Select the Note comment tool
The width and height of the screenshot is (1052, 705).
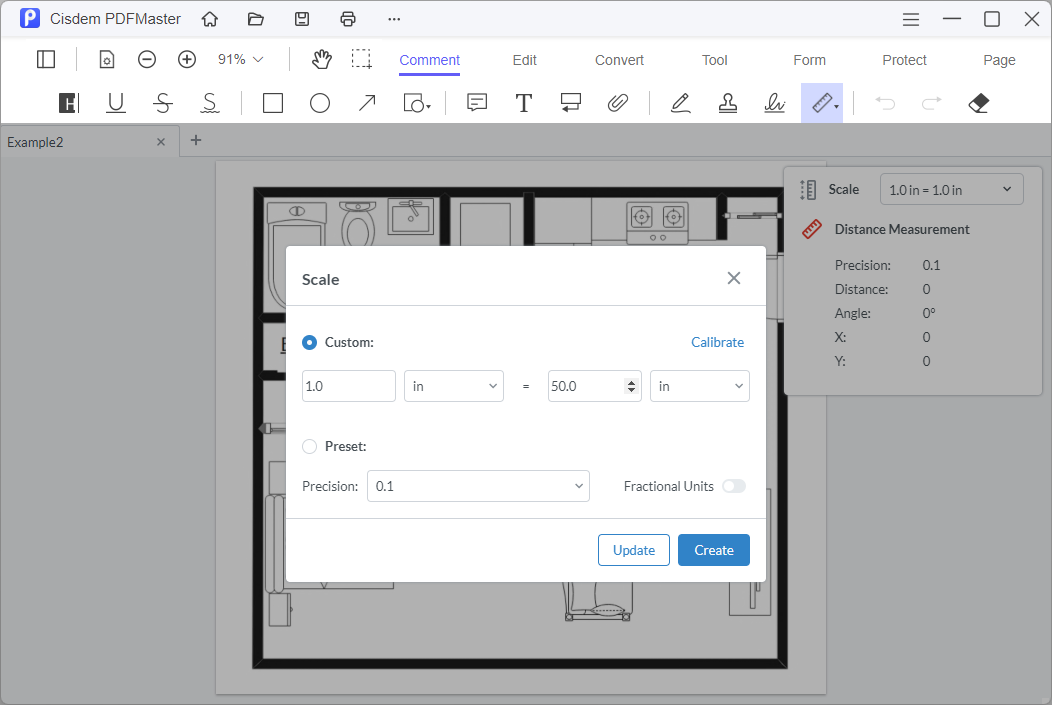point(477,103)
